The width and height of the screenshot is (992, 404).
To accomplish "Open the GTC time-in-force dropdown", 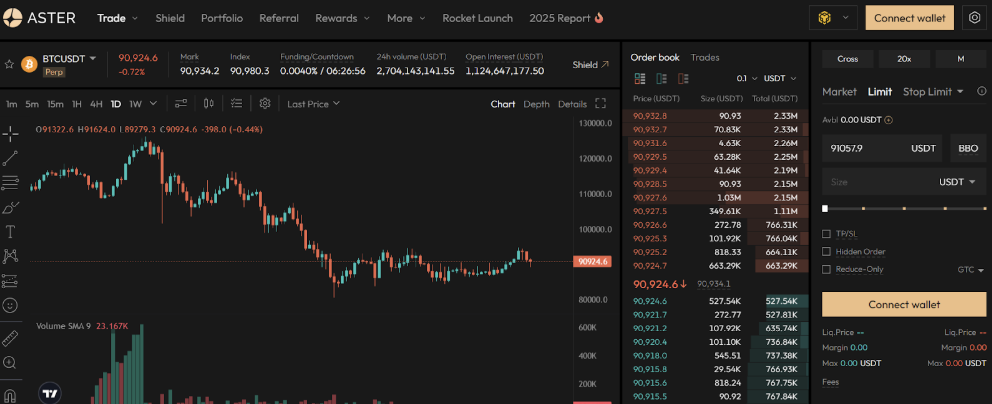I will pos(970,269).
